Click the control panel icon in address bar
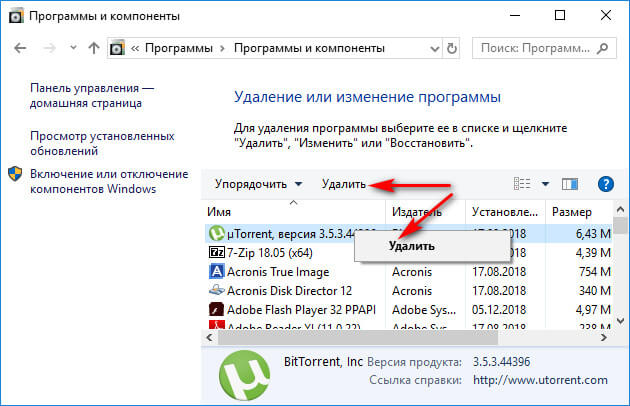 [x=117, y=48]
